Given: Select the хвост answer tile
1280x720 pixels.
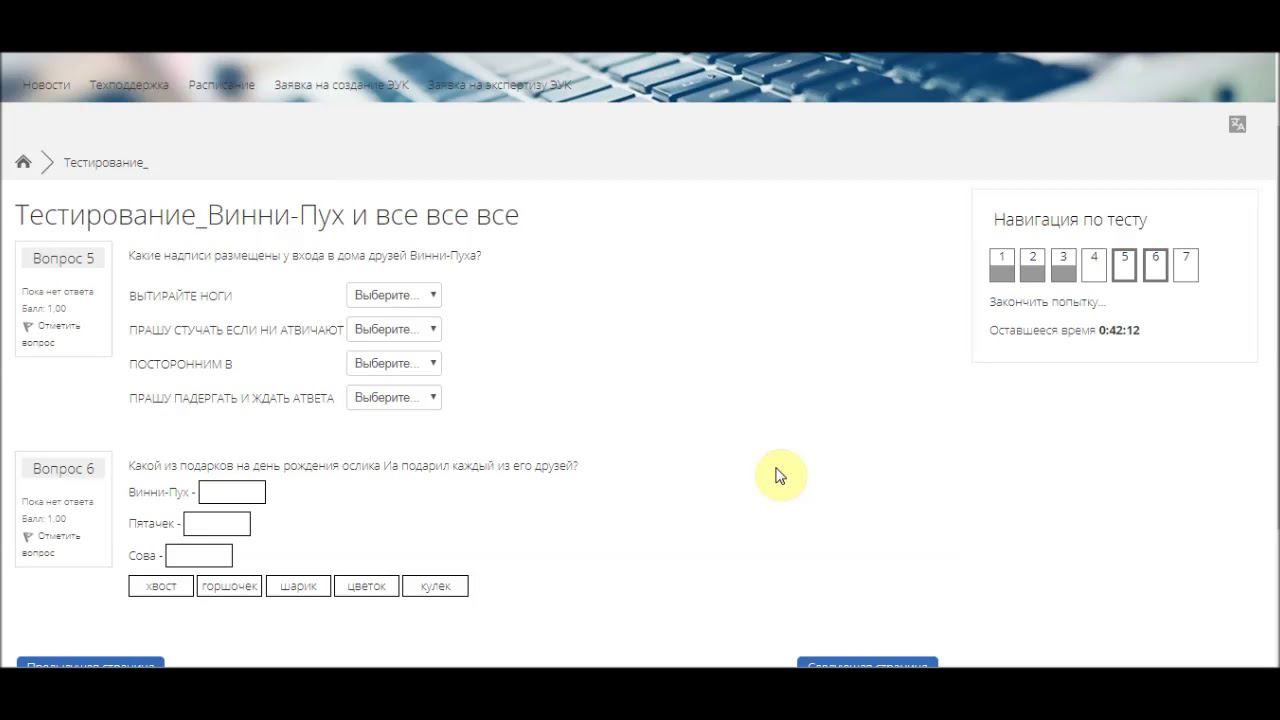Looking at the screenshot, I should 161,586.
